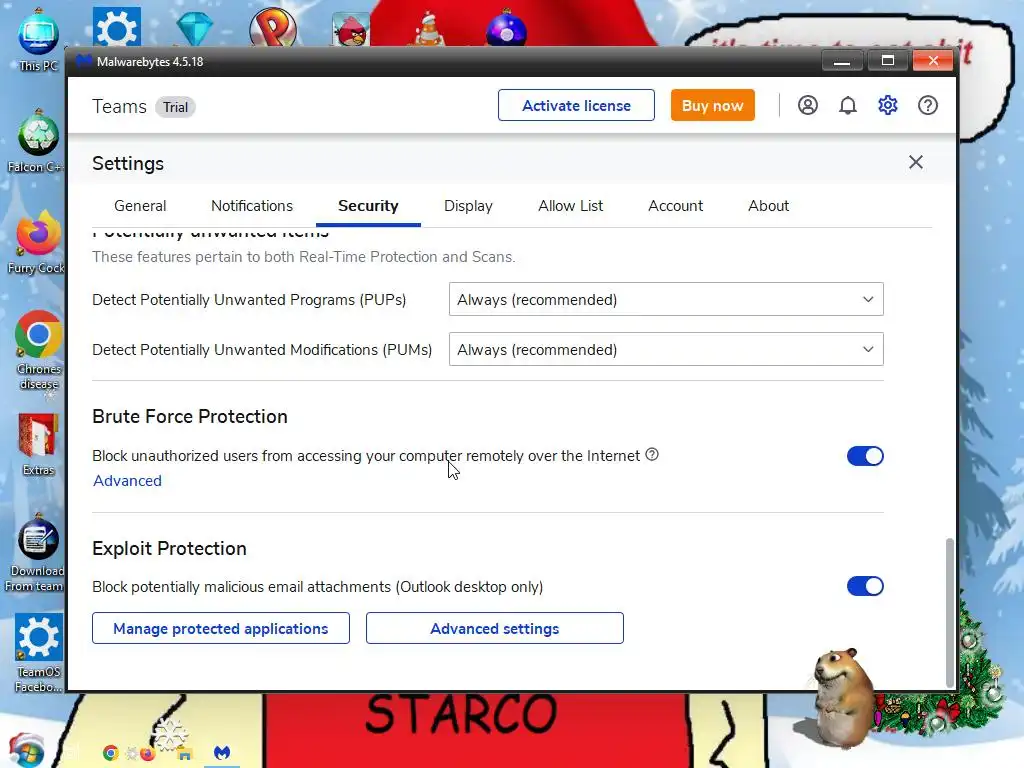
Task: Switch to Malwarebytes on the taskbar
Action: [x=222, y=753]
